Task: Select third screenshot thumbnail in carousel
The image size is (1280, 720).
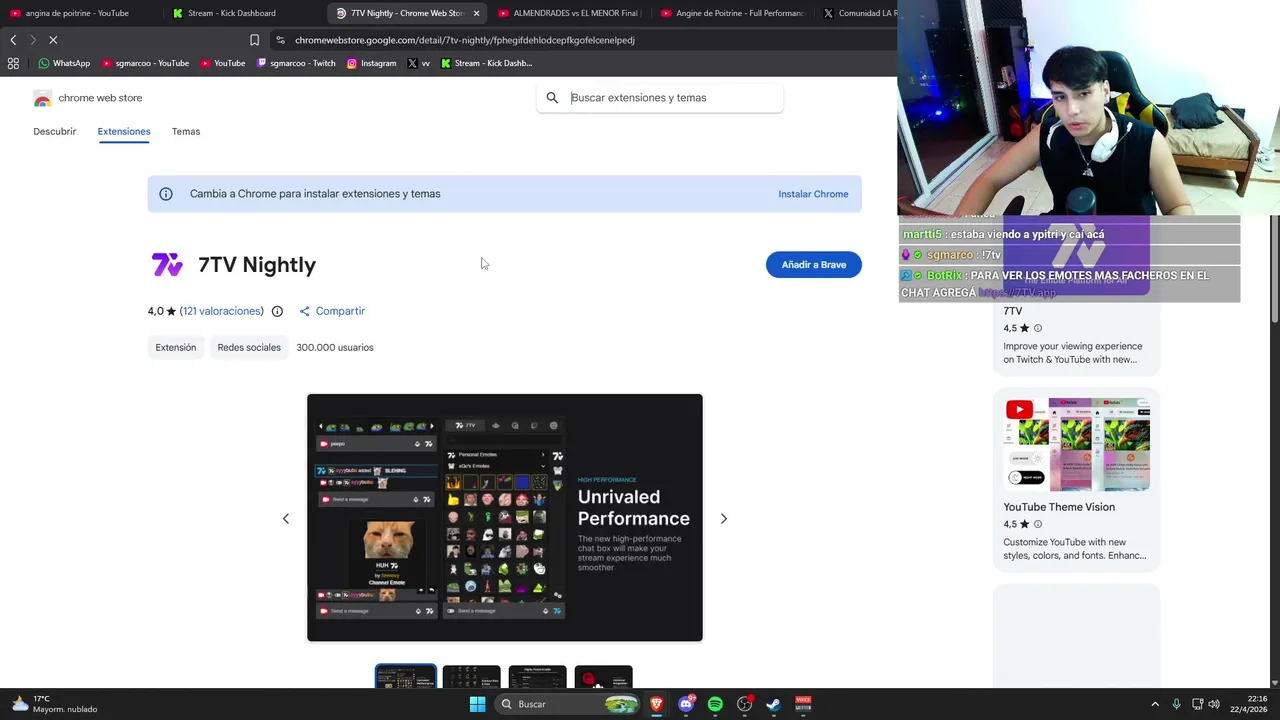Action: pyautogui.click(x=537, y=677)
